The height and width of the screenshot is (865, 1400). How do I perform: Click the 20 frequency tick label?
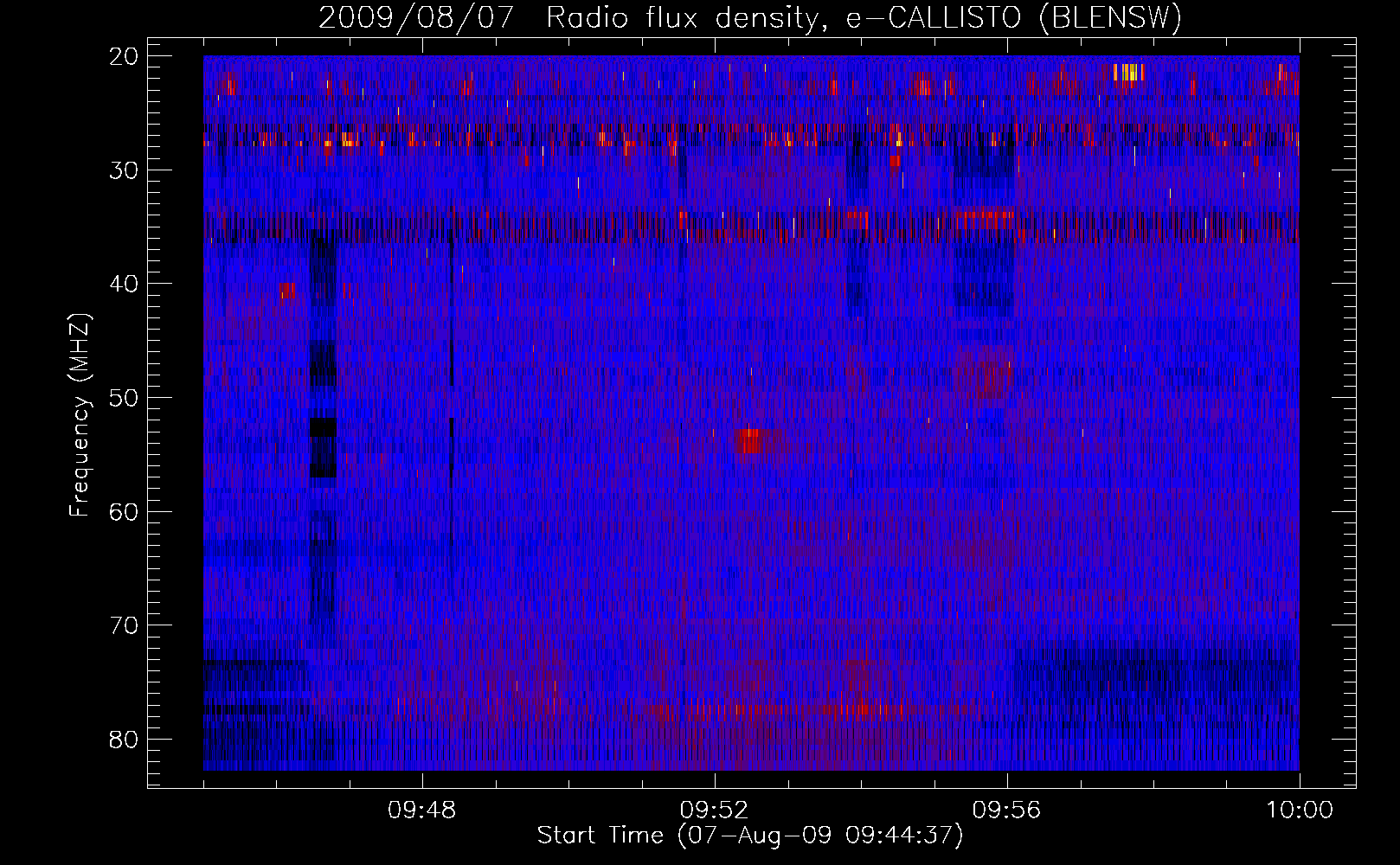[x=125, y=56]
